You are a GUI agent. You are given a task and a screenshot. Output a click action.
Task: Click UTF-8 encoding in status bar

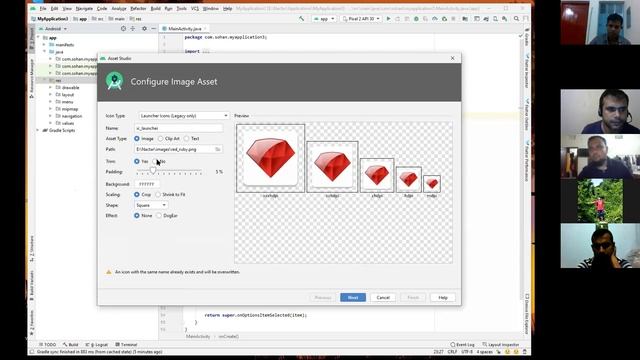[467, 351]
